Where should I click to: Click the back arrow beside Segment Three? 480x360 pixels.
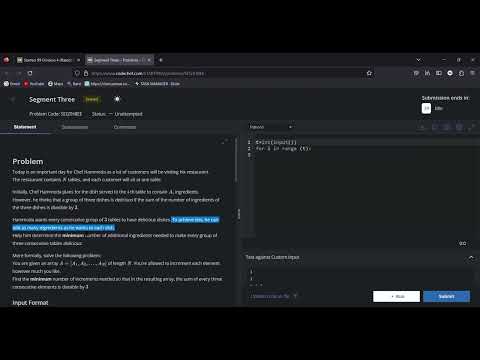[x=13, y=100]
